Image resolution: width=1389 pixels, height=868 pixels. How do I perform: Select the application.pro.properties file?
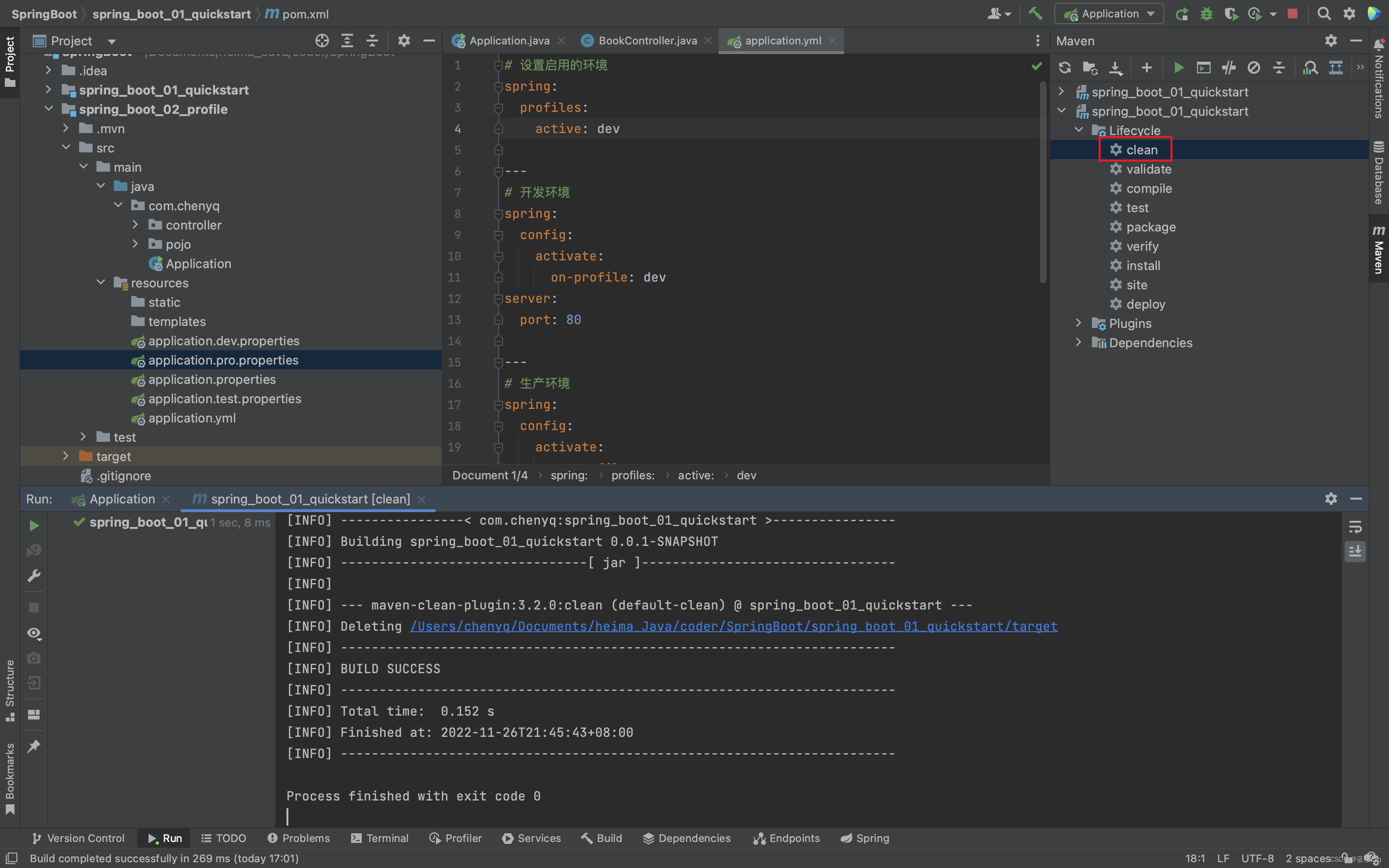[223, 360]
